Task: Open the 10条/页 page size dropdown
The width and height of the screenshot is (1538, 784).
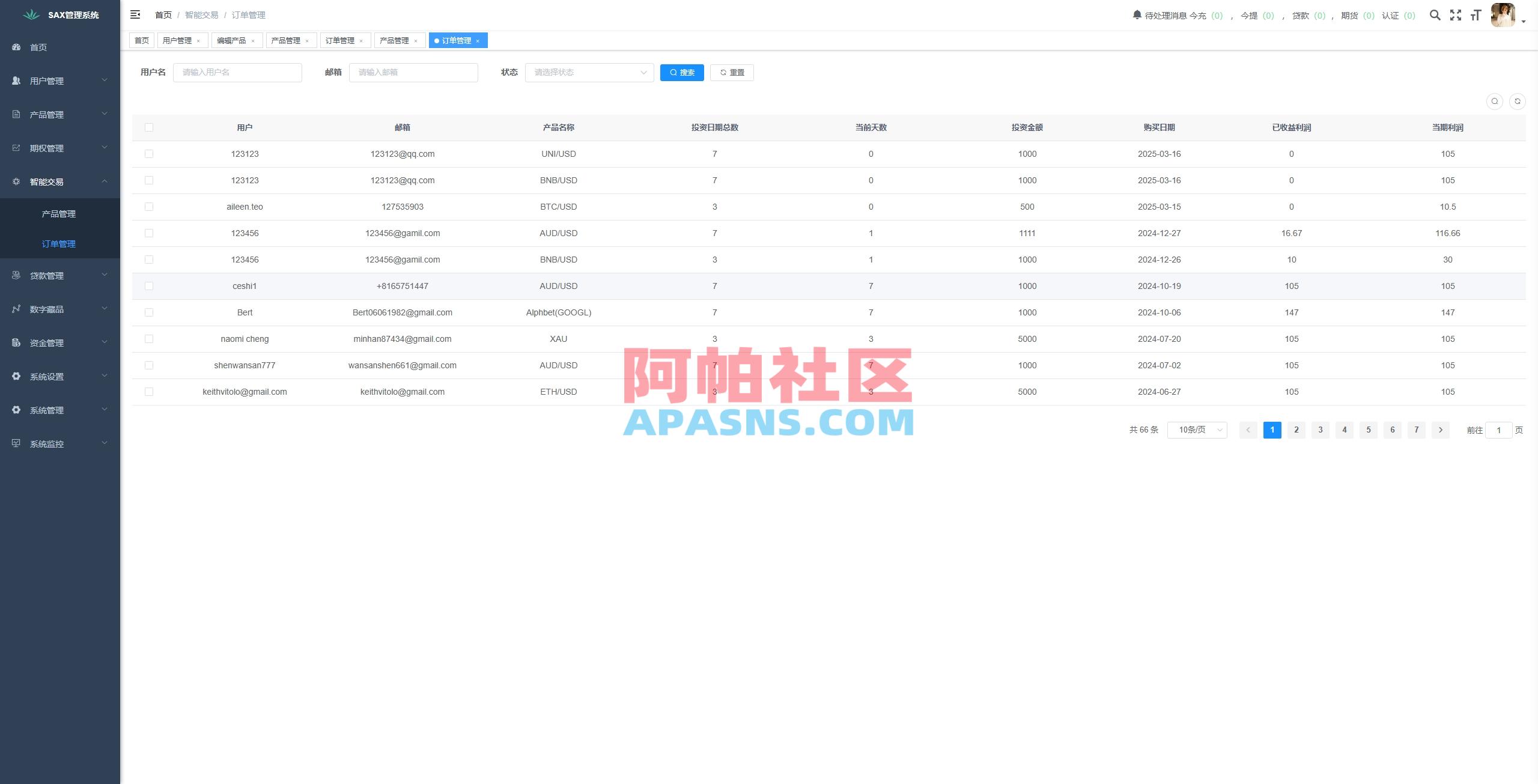Action: click(1197, 430)
